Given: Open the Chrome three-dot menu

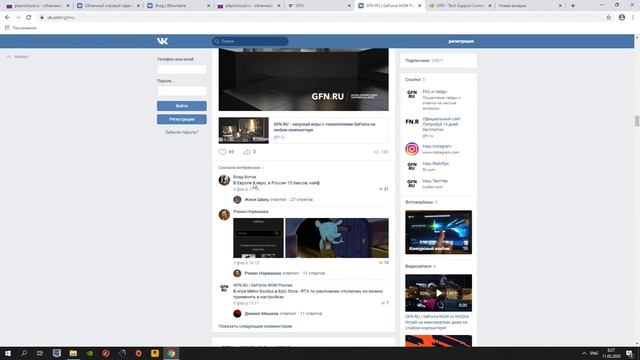Looking at the screenshot, I should click(633, 18).
